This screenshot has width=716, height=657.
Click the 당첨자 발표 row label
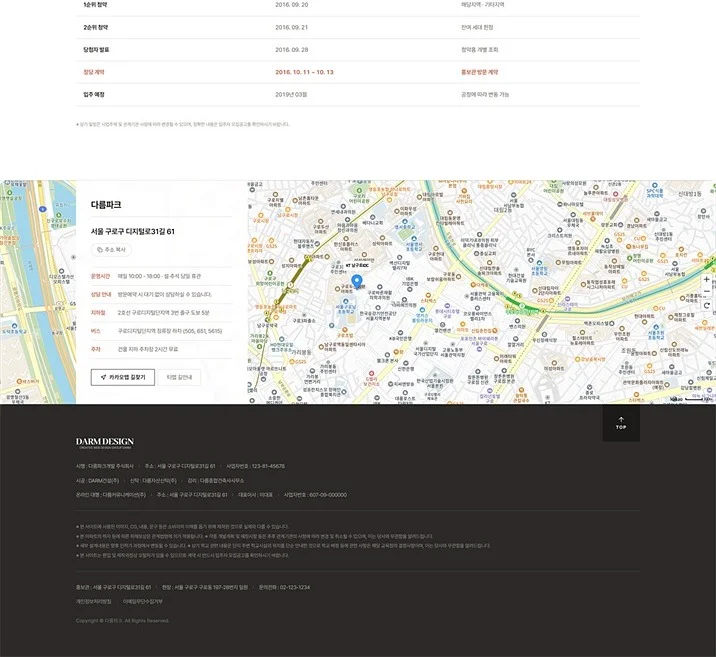tap(96, 50)
